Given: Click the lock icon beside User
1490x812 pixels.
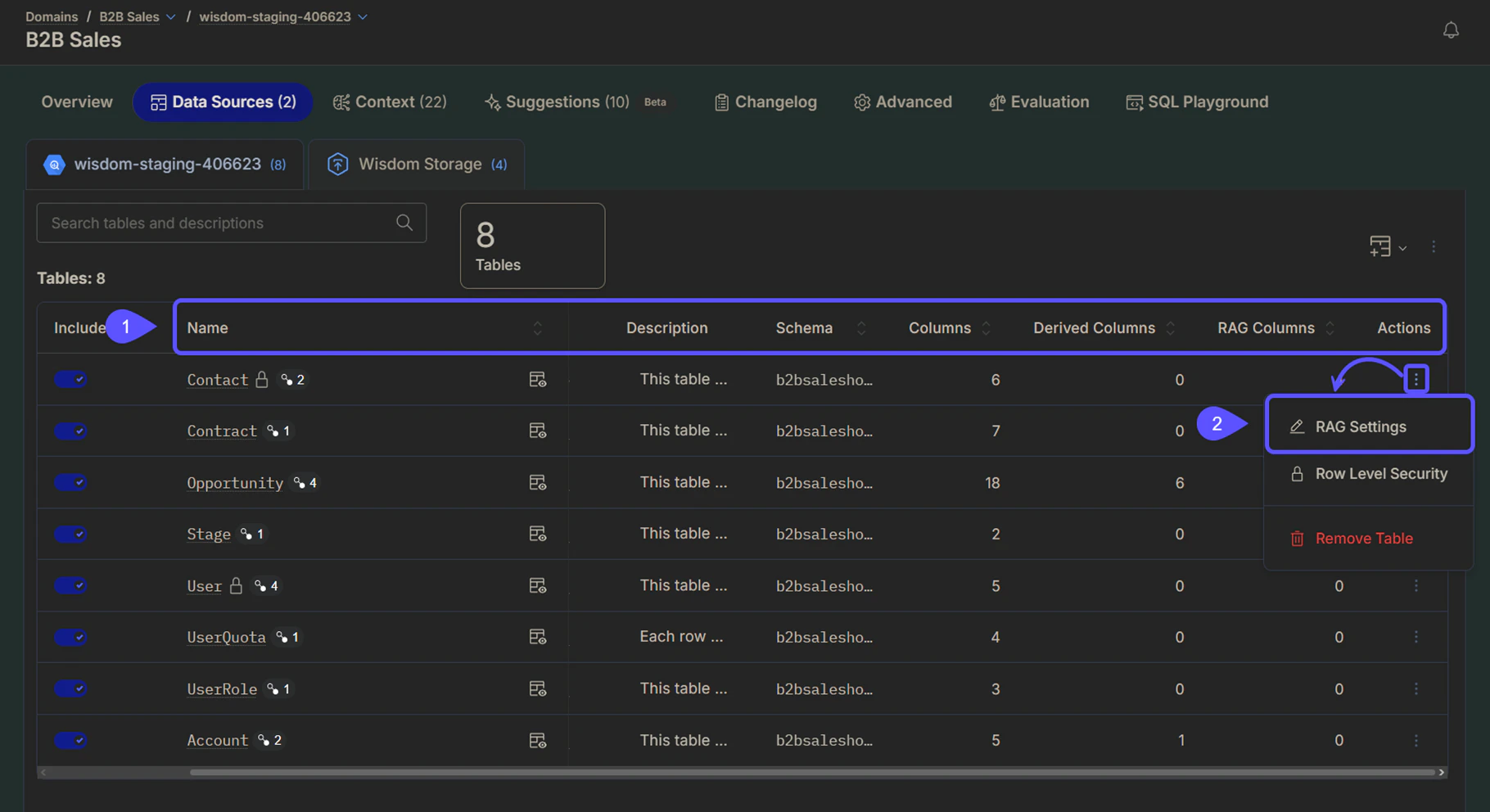Looking at the screenshot, I should pos(236,585).
